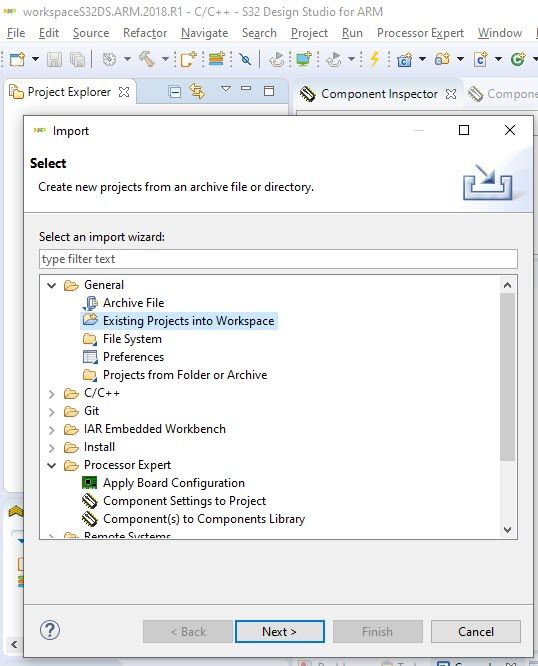Open the Edit menu

pyautogui.click(x=49, y=33)
